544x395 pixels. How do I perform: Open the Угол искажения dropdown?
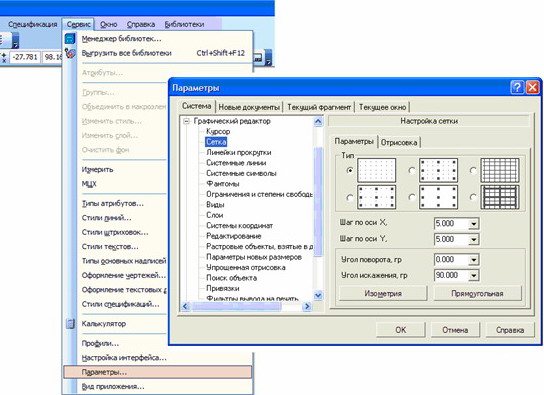pos(474,276)
